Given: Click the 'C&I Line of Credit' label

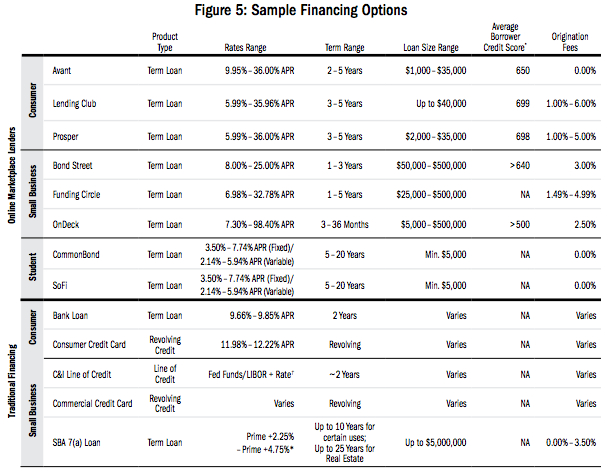Looking at the screenshot, I should tap(88, 373).
